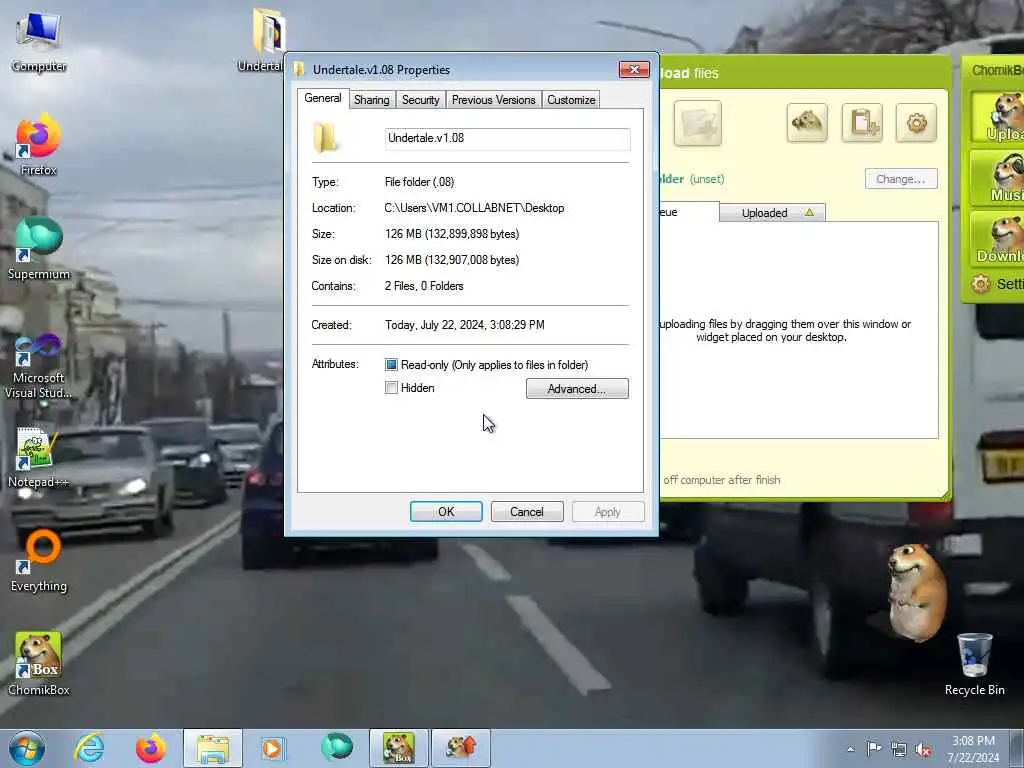Click the '(unset)' folder text in ChomikBox
Screen dimensions: 1024x768
click(707, 179)
